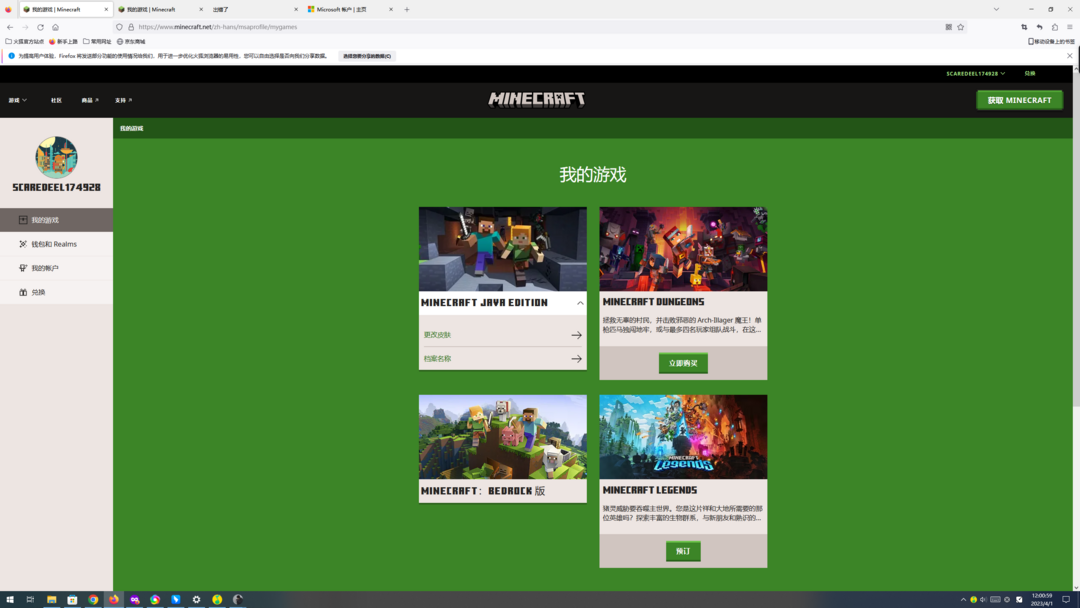Close the 出错了 tab
Viewport: 1080px width, 608px height.
point(295,9)
